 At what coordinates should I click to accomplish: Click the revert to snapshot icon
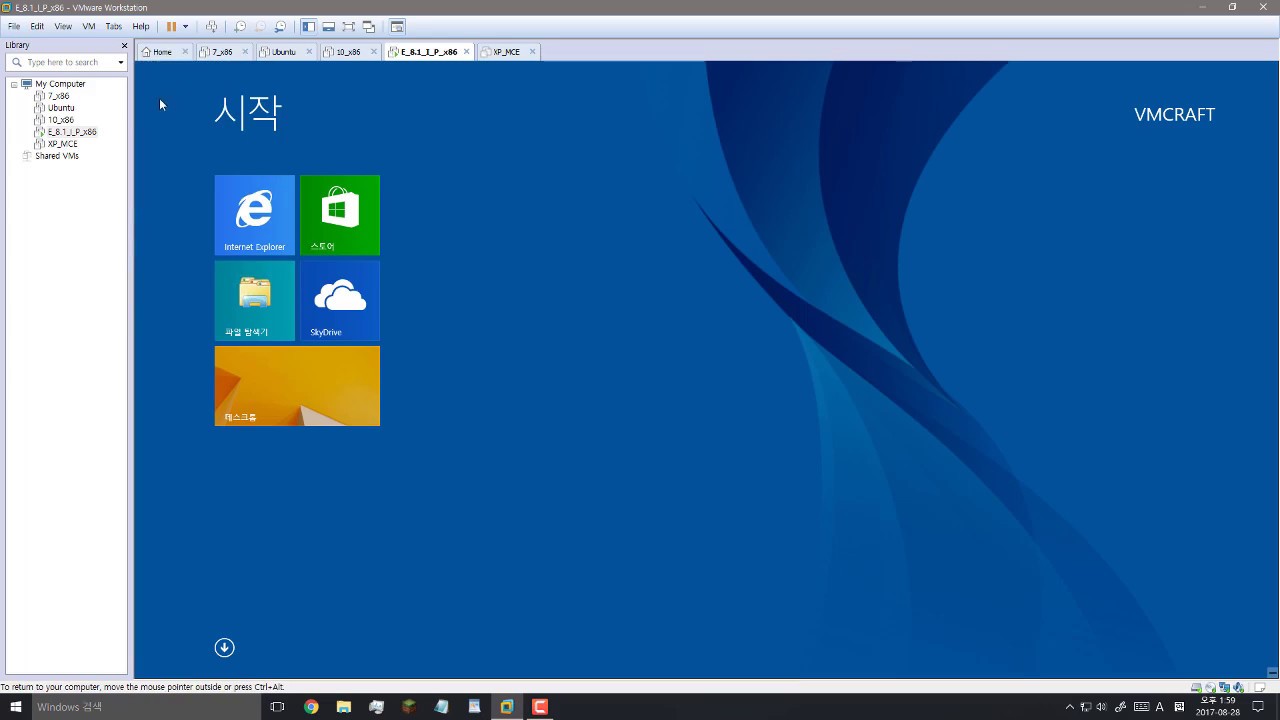[x=260, y=26]
